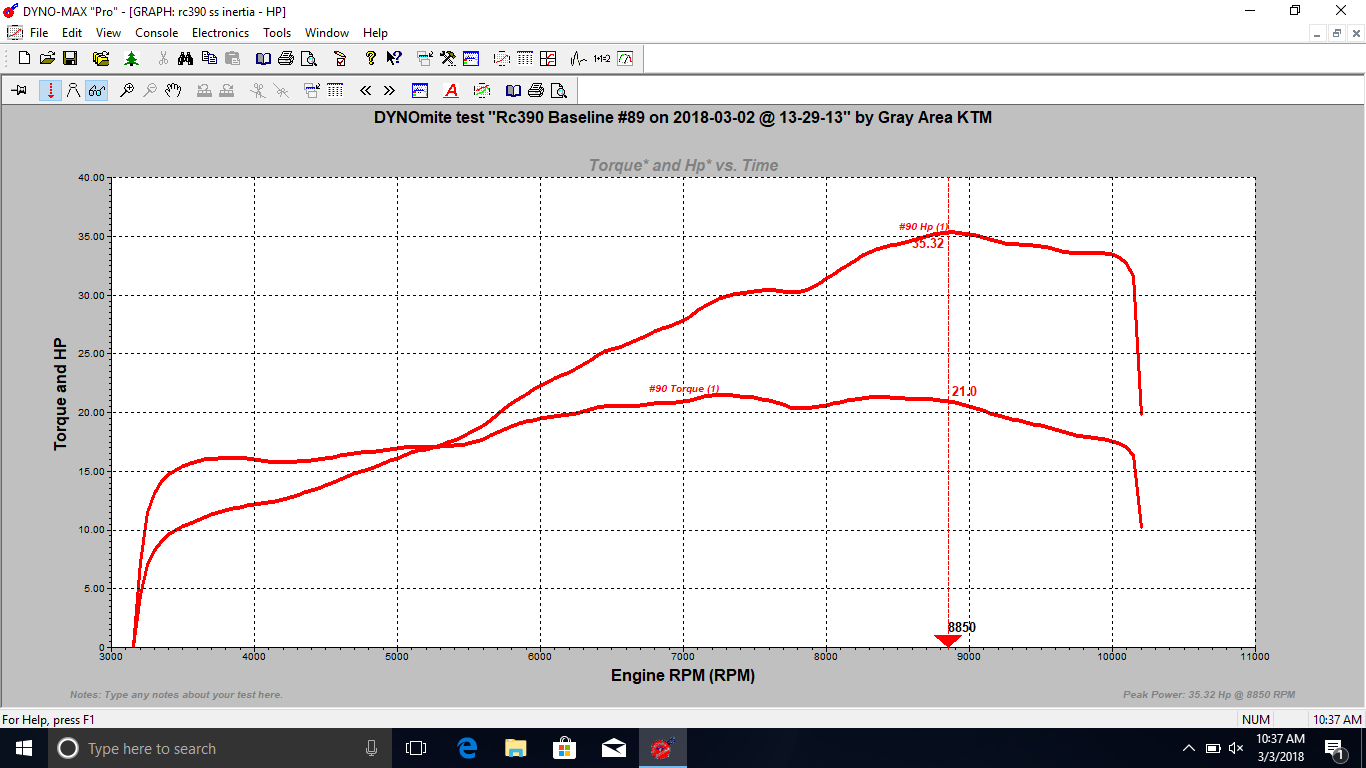Select the hand pan tool
Image resolution: width=1366 pixels, height=768 pixels.
point(173,90)
